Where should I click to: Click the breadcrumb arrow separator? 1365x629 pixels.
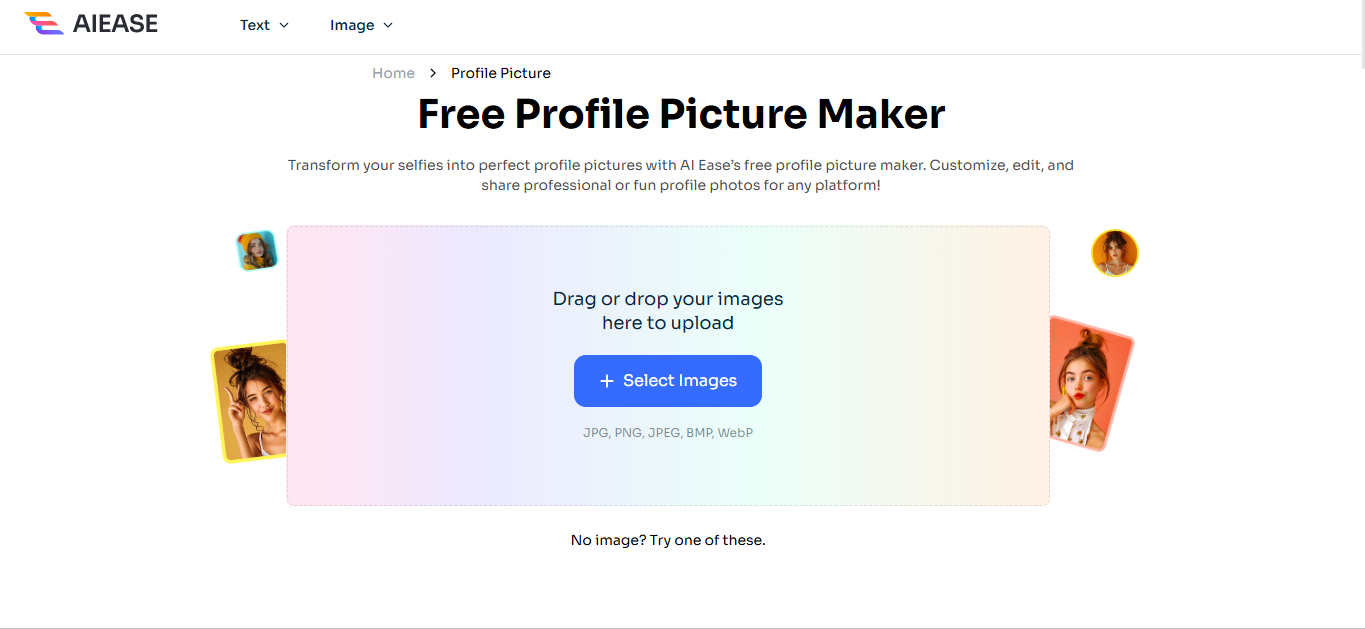pyautogui.click(x=433, y=73)
